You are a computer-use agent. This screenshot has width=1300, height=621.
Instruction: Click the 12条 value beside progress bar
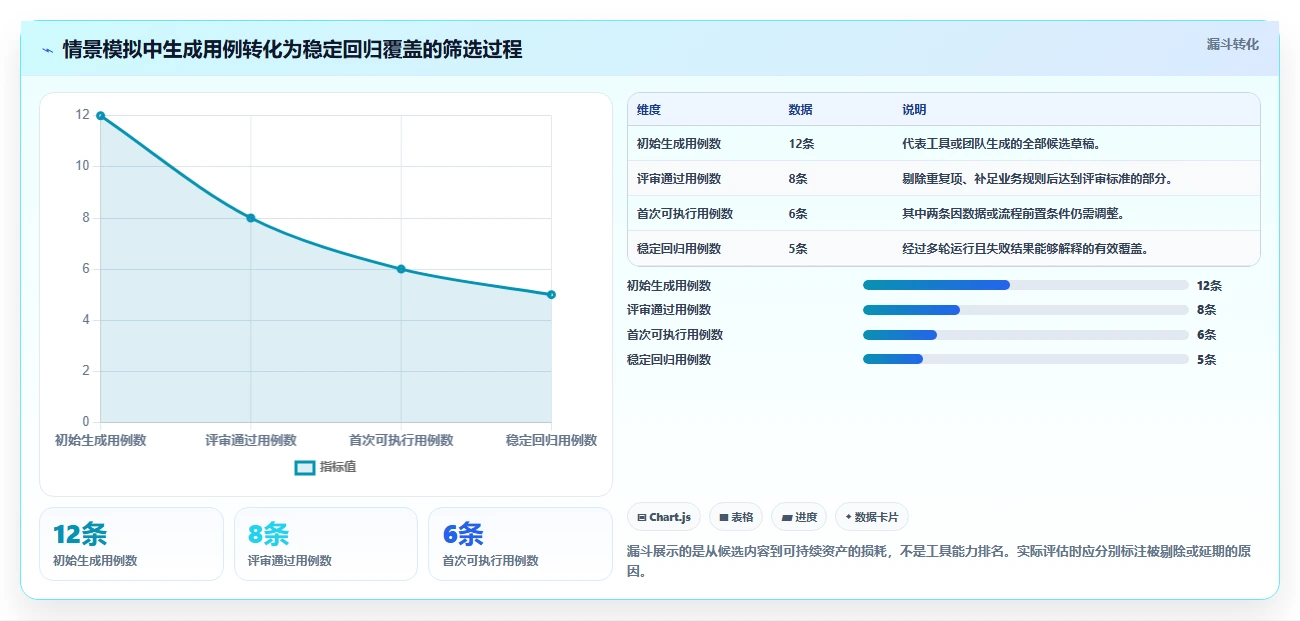click(1209, 286)
